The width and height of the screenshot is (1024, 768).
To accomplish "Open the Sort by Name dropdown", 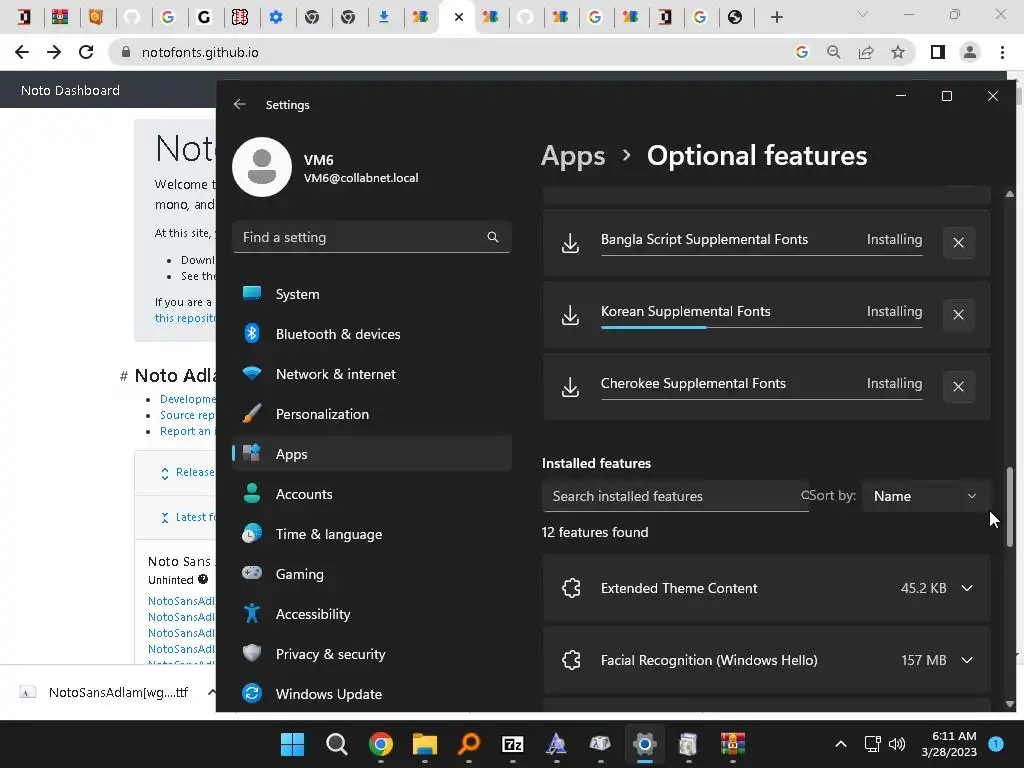I will (x=925, y=496).
